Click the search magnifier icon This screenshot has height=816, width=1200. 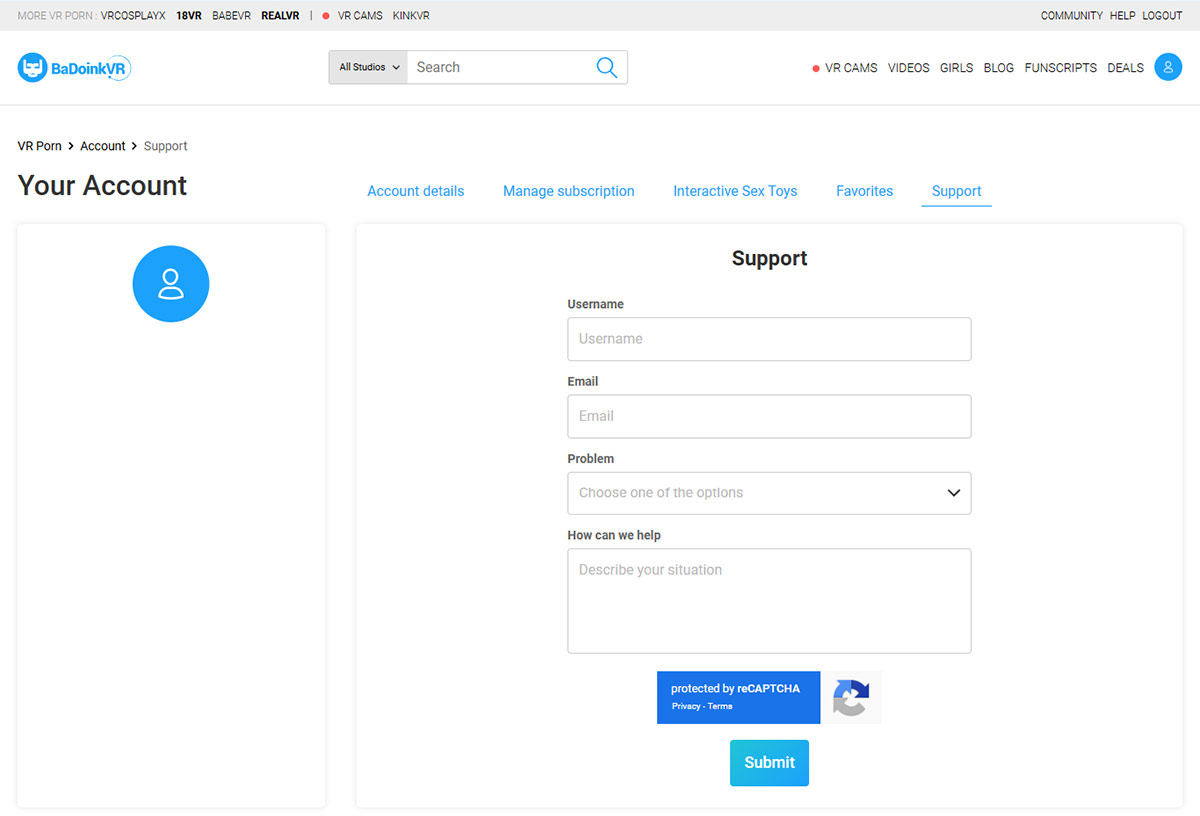(606, 67)
